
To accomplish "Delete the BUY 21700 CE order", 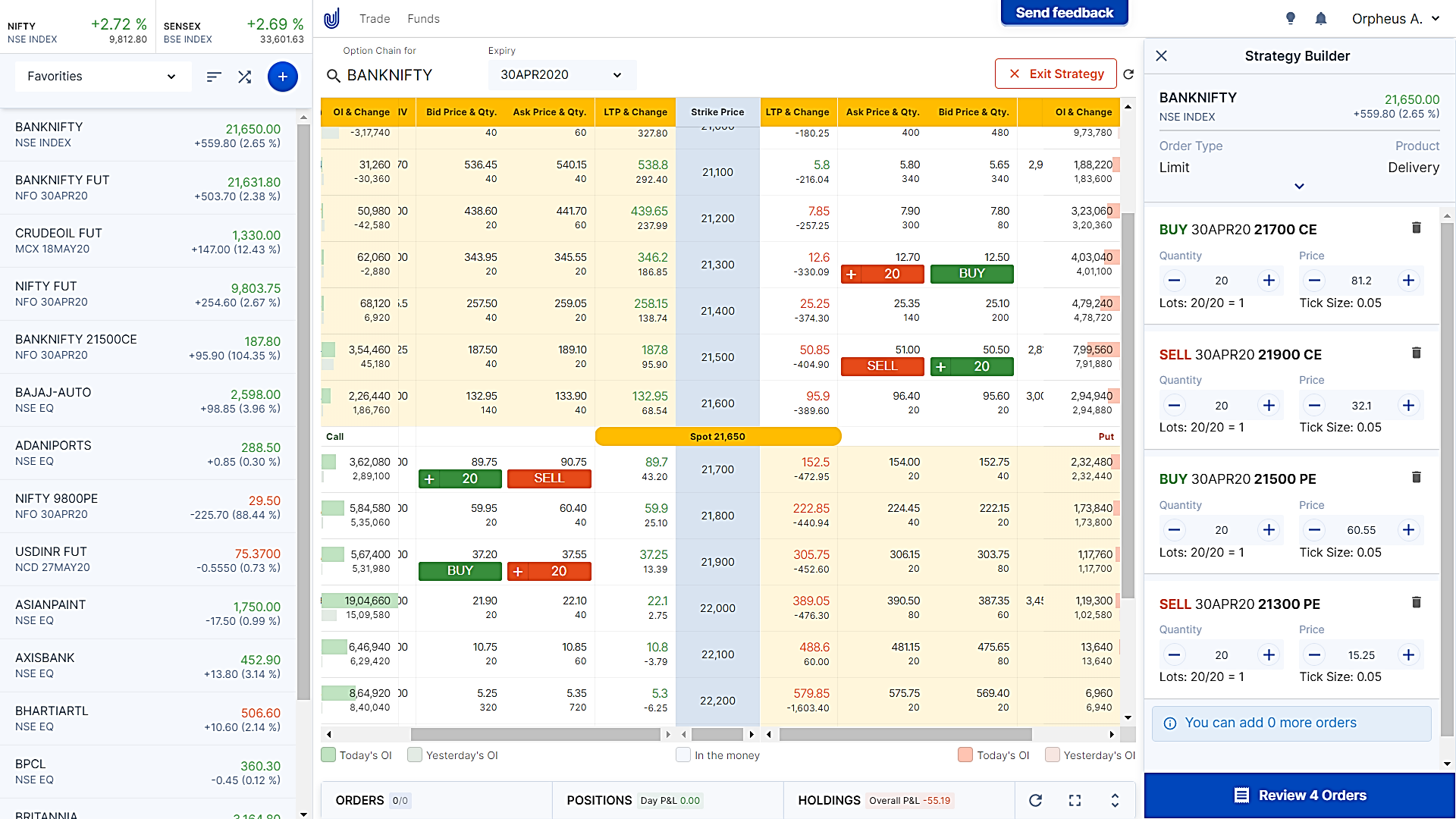I will pos(1416,228).
